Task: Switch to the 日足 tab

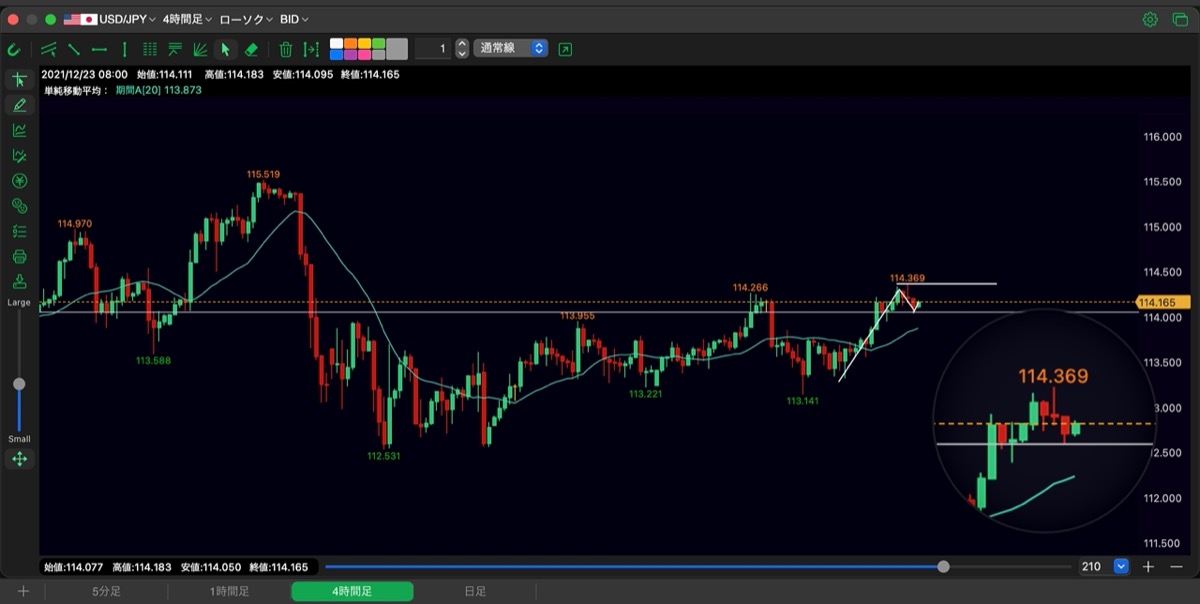Action: pyautogui.click(x=475, y=592)
